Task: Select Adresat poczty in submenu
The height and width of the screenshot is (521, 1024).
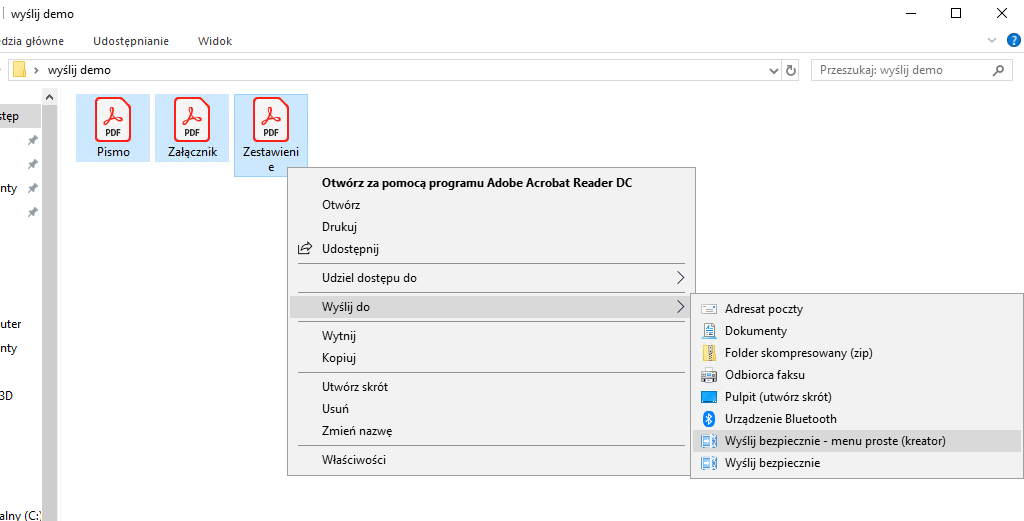Action: (x=763, y=309)
